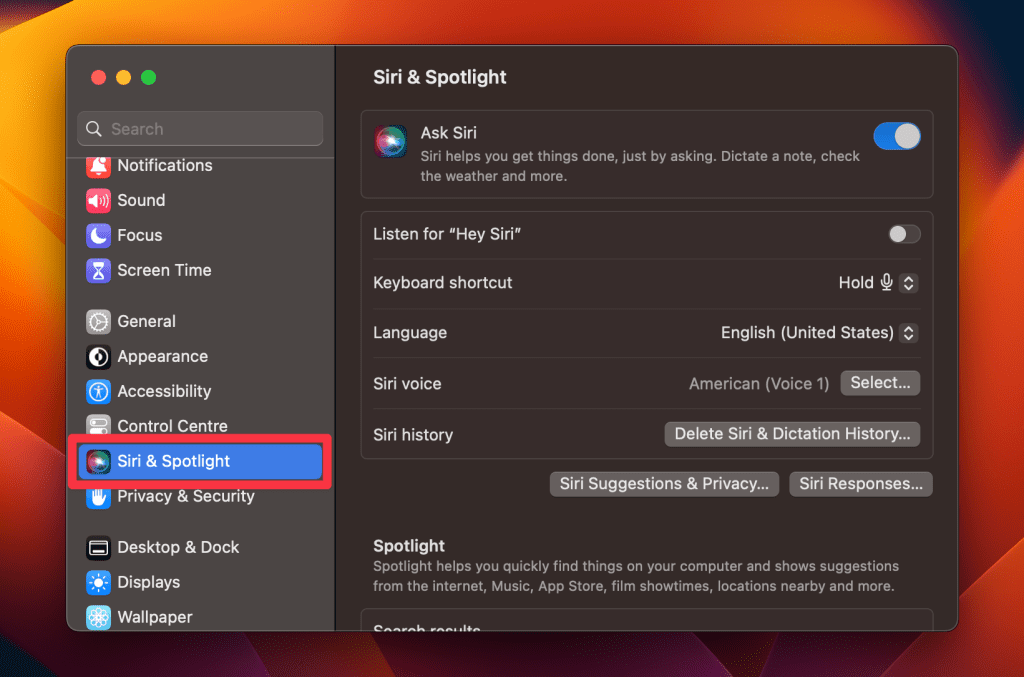Disable the Ask Siri toggle
The height and width of the screenshot is (677, 1024).
[896, 137]
